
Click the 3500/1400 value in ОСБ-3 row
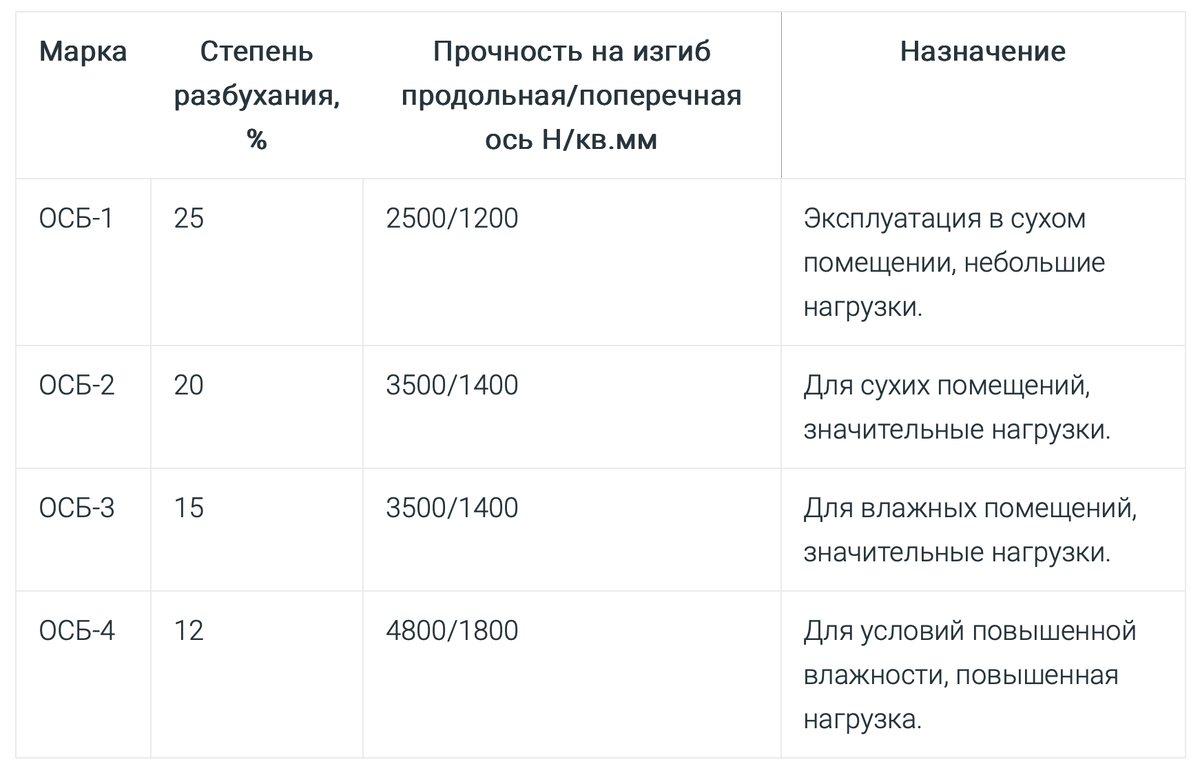pyautogui.click(x=452, y=508)
